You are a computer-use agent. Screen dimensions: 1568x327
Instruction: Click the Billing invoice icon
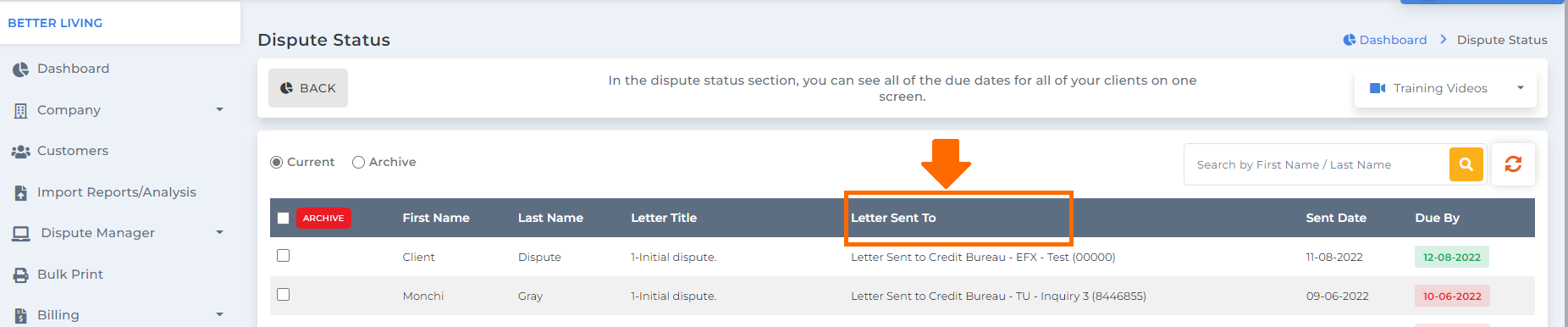pos(21,316)
